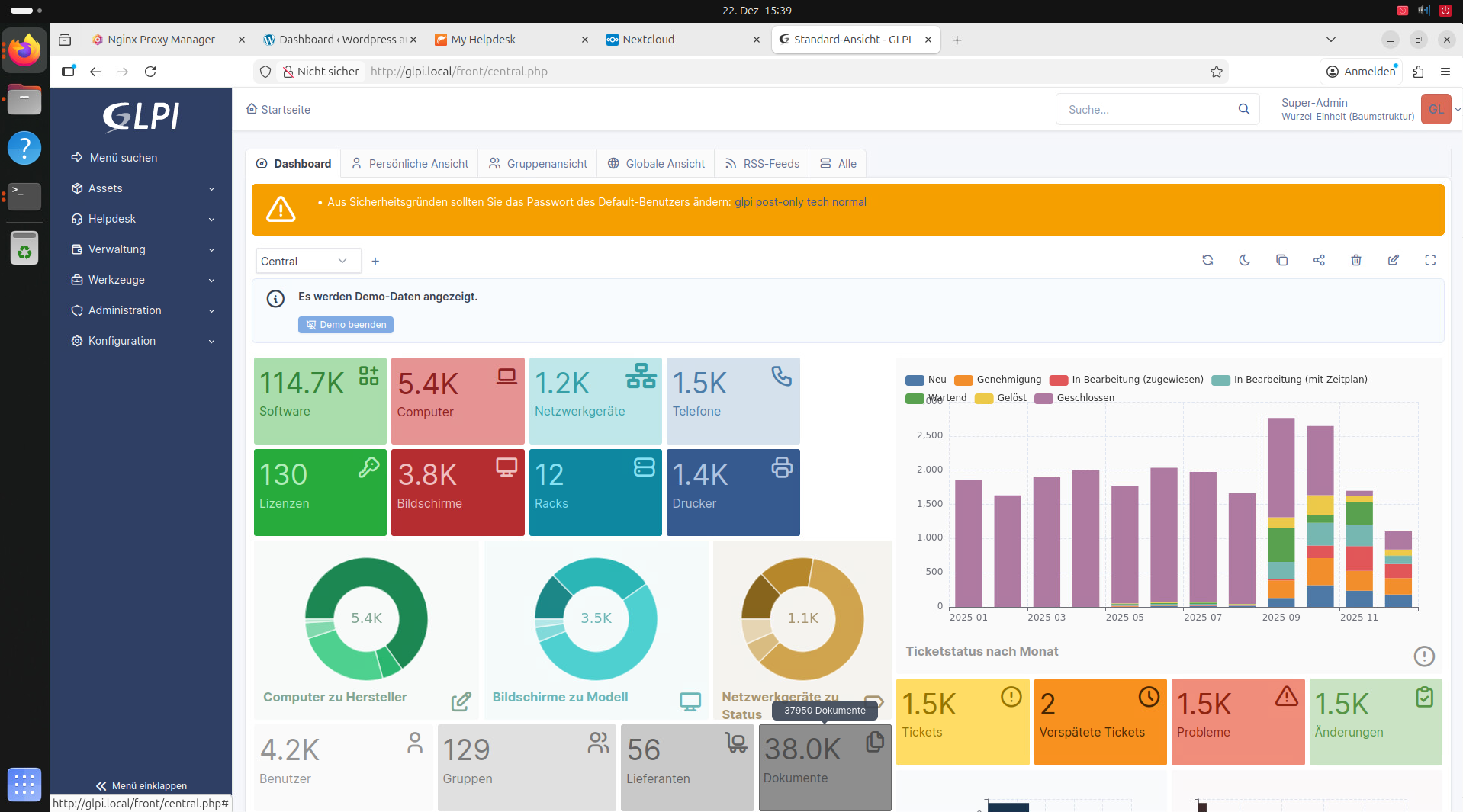Screen dimensions: 1463x812
Task: Expand the Assets menu in the sidebar
Action: click(142, 188)
